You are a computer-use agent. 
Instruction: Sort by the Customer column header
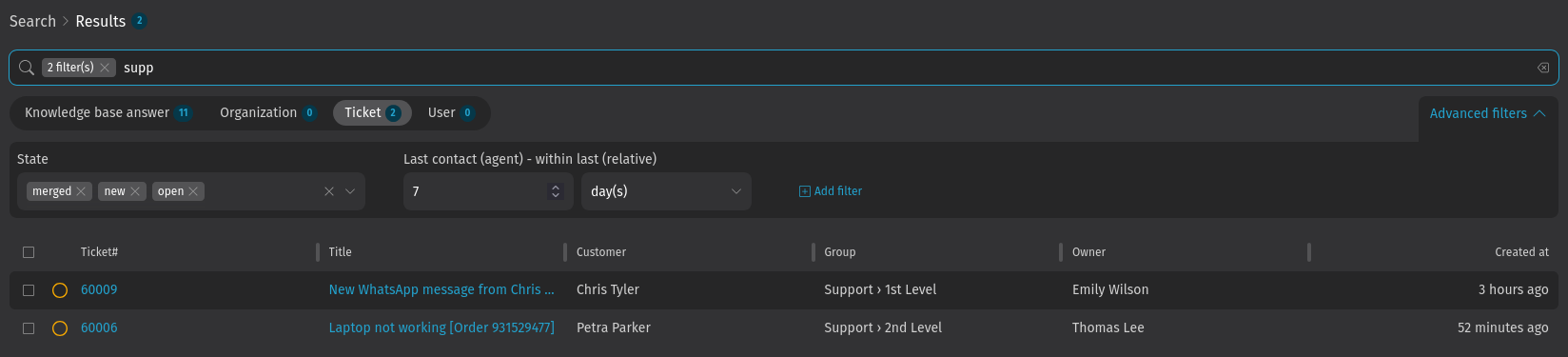point(601,252)
